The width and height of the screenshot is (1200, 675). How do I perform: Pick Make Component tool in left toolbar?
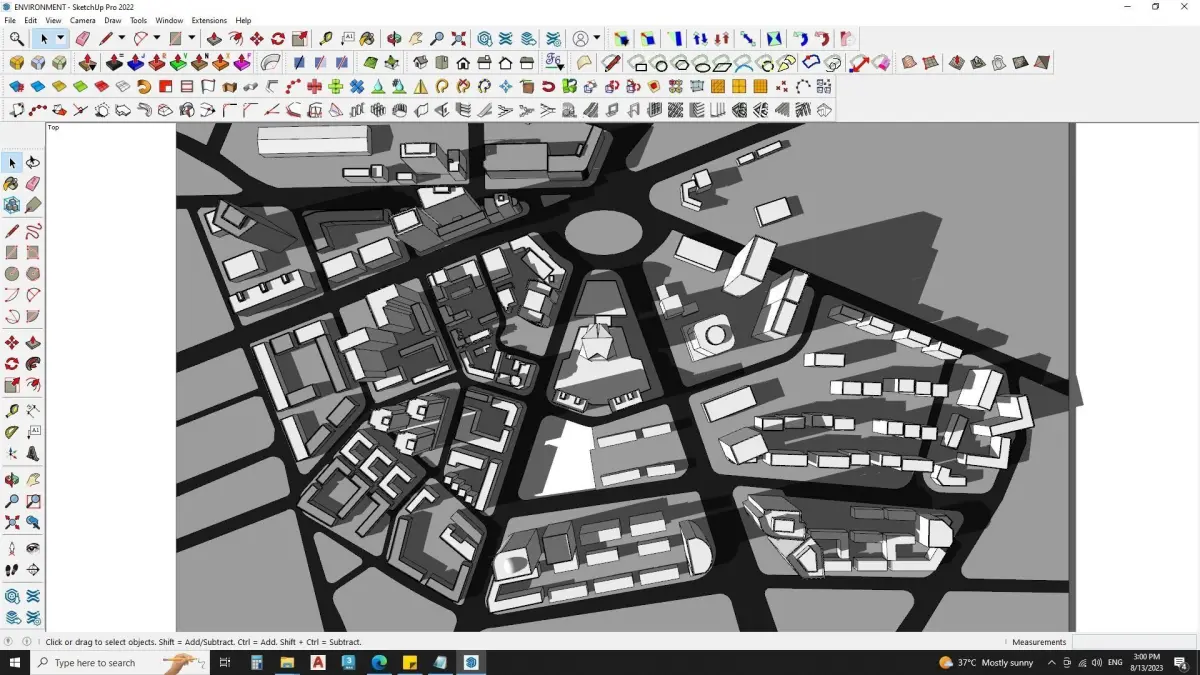[12, 203]
